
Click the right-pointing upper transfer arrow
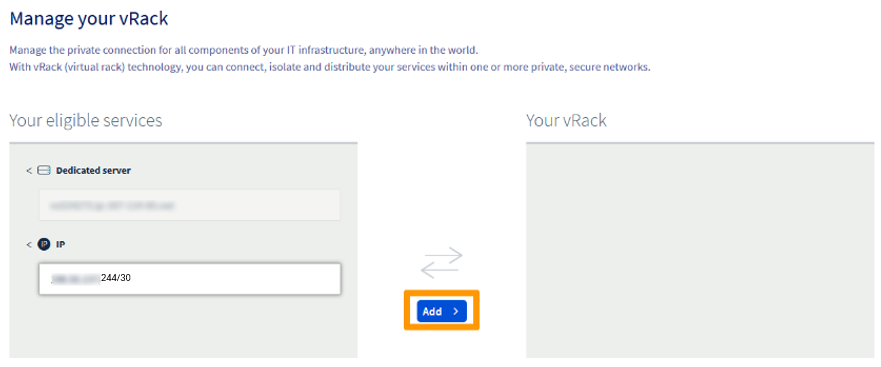(442, 256)
